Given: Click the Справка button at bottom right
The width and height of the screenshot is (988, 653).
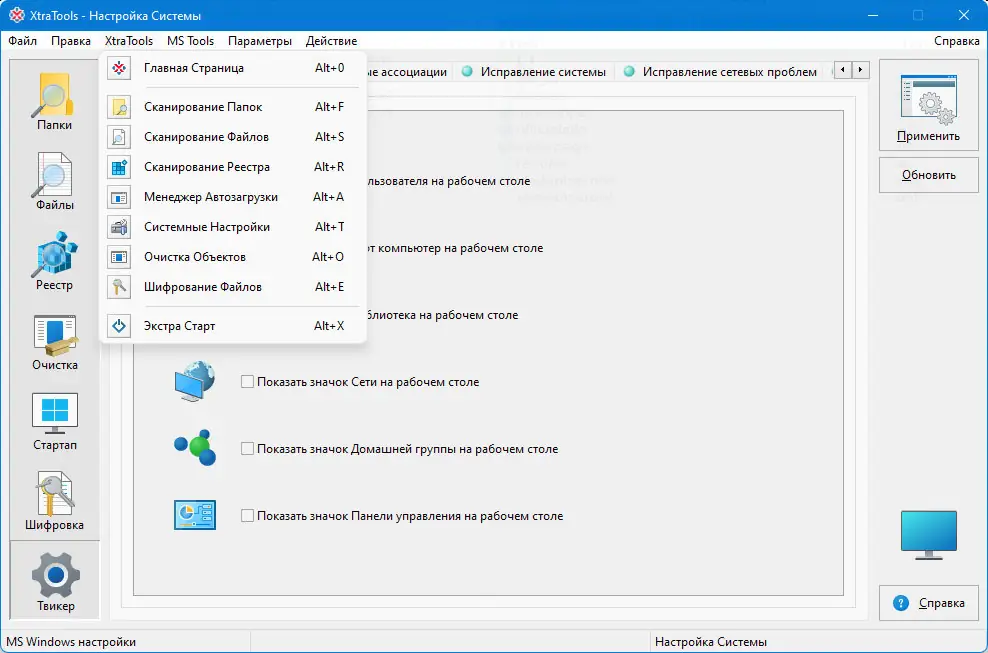Looking at the screenshot, I should (928, 603).
